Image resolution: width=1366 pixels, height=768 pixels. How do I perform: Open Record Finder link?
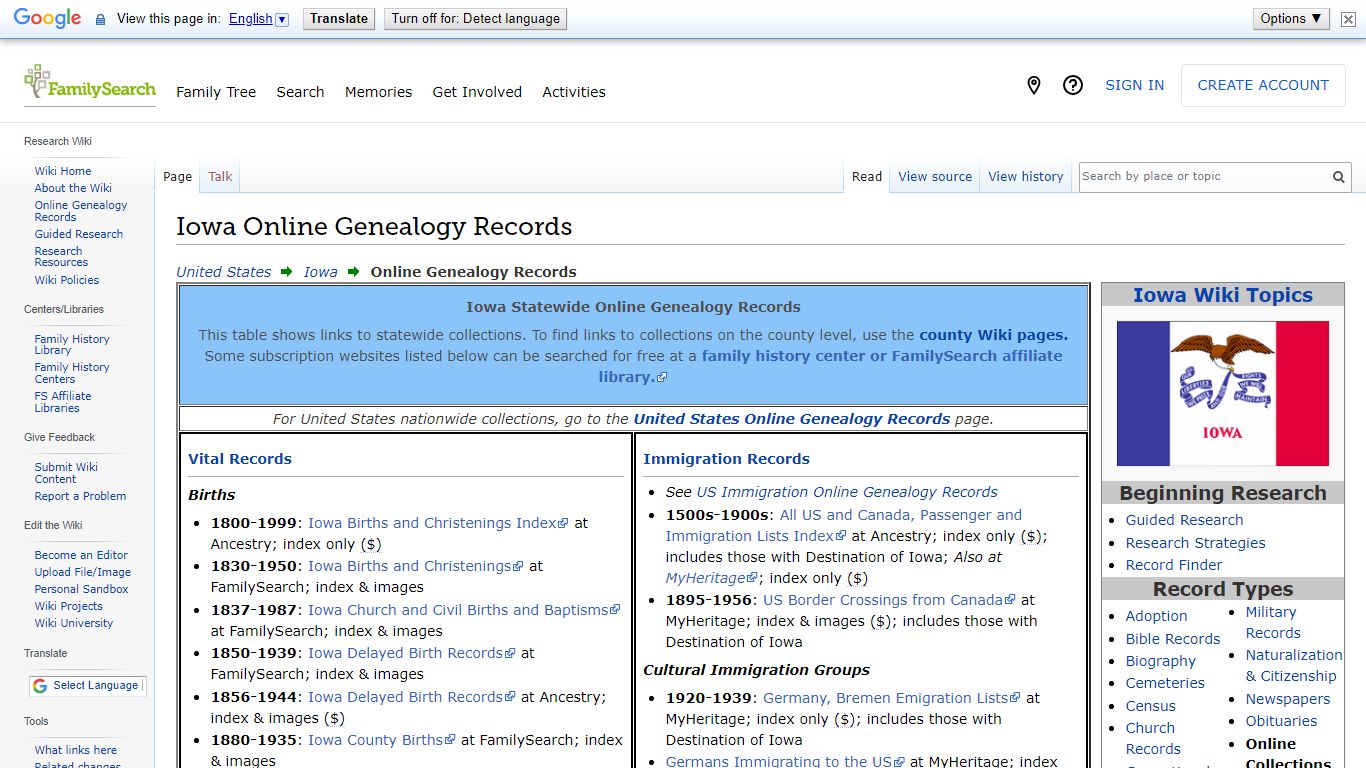(1174, 565)
